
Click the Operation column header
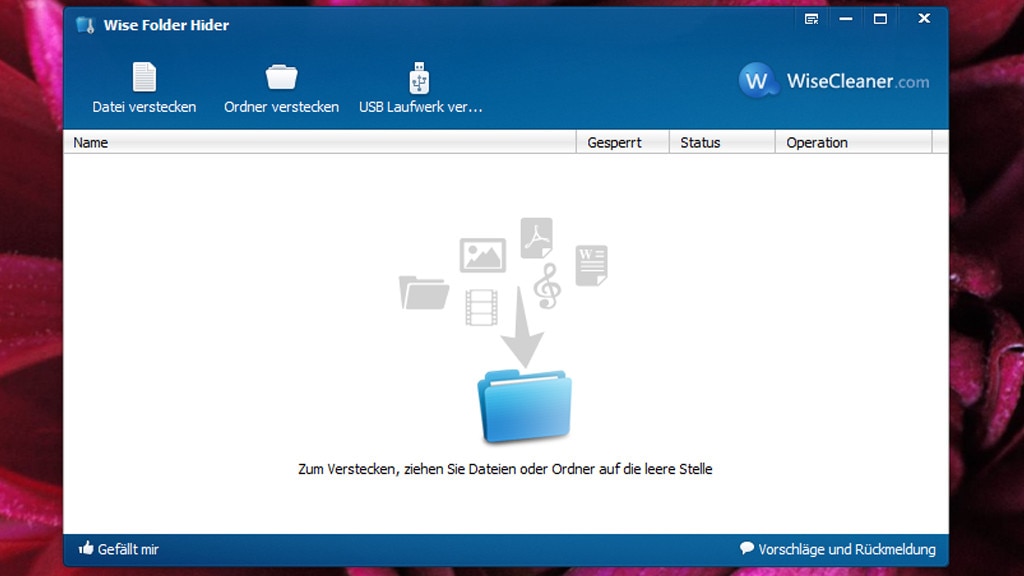pyautogui.click(x=854, y=142)
